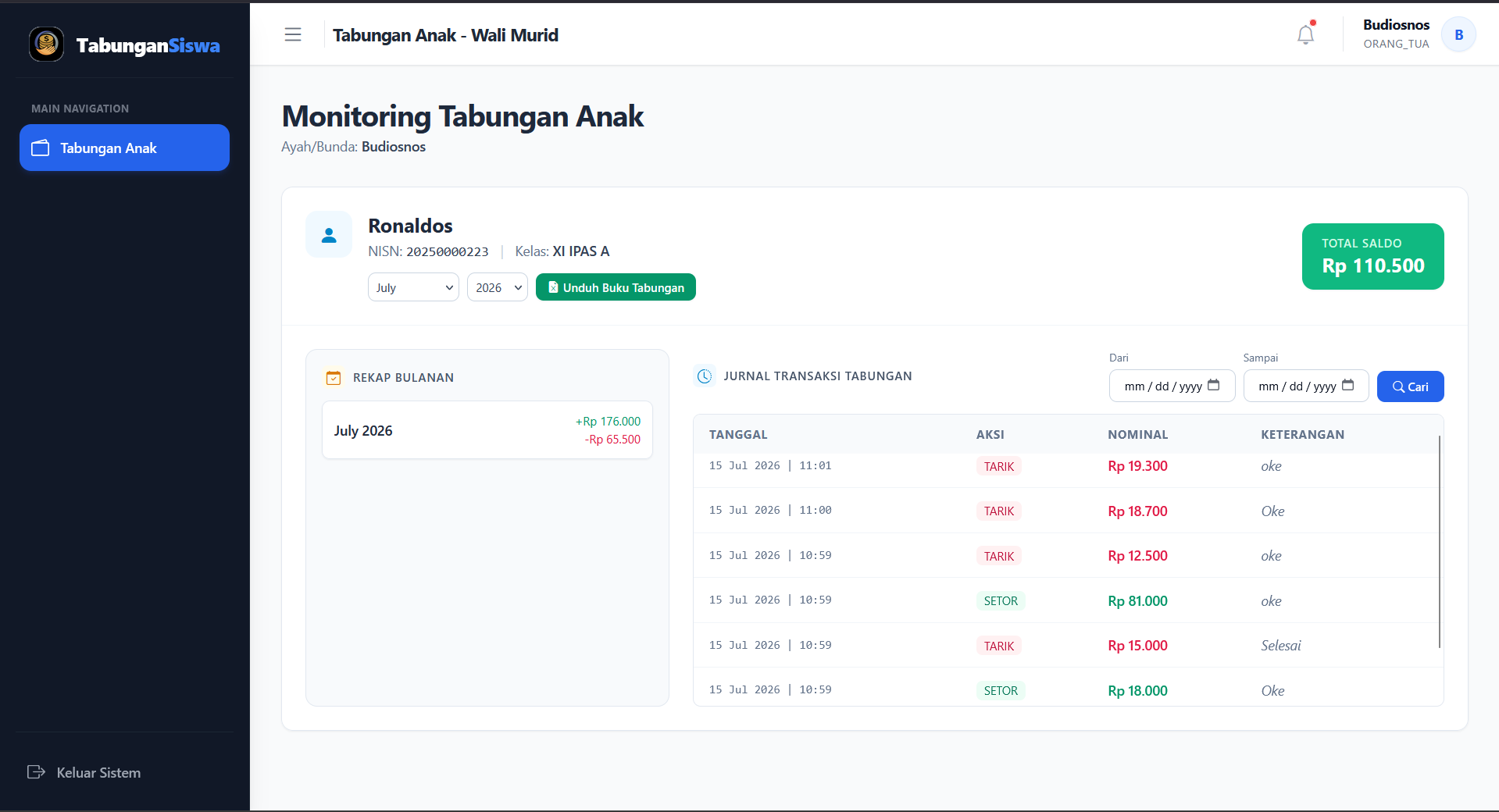Click the AKSI column header
The height and width of the screenshot is (812, 1499).
pyautogui.click(x=990, y=435)
